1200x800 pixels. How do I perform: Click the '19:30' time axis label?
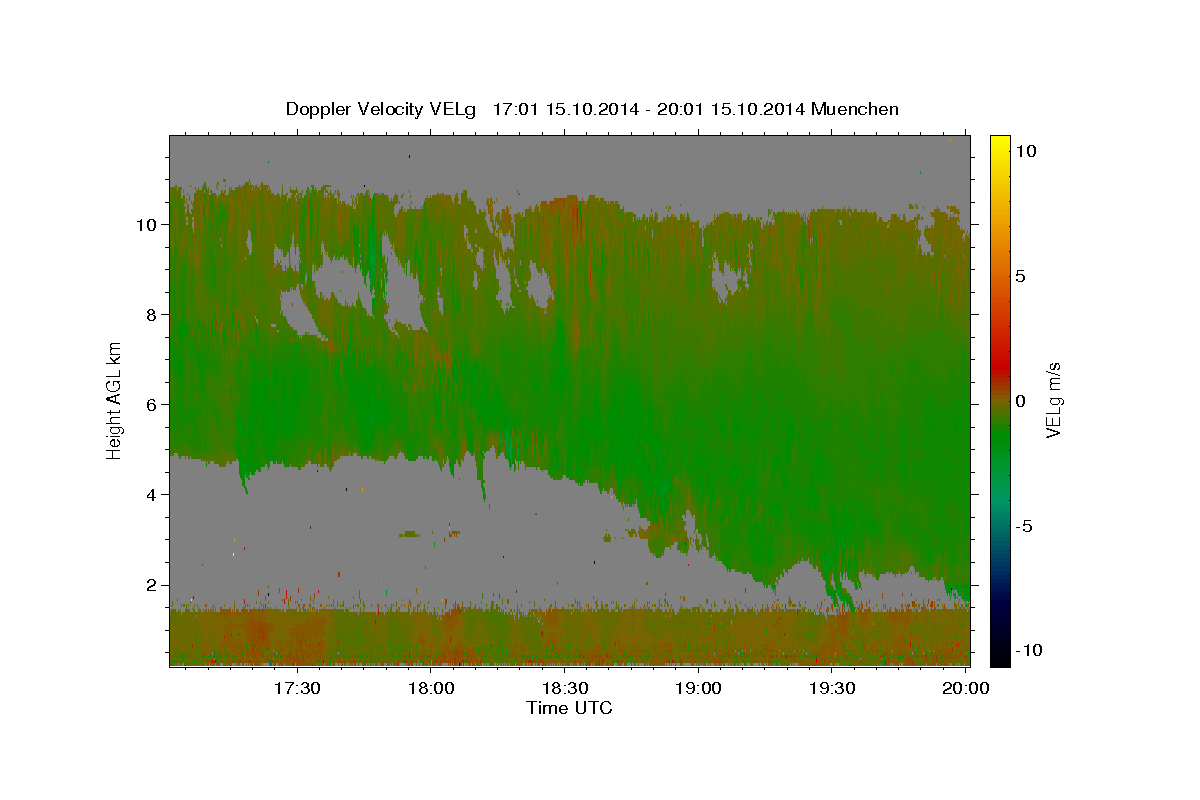[x=831, y=688]
